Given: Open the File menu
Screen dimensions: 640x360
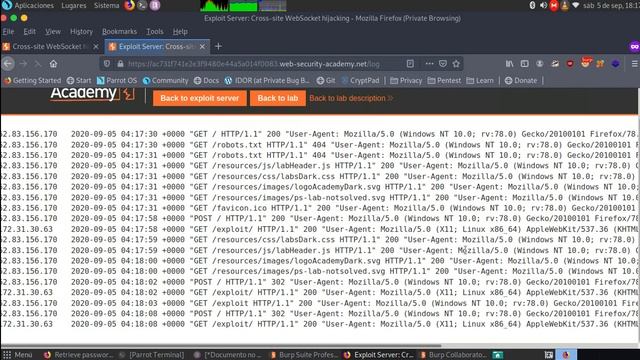Looking at the screenshot, I should [8, 31].
